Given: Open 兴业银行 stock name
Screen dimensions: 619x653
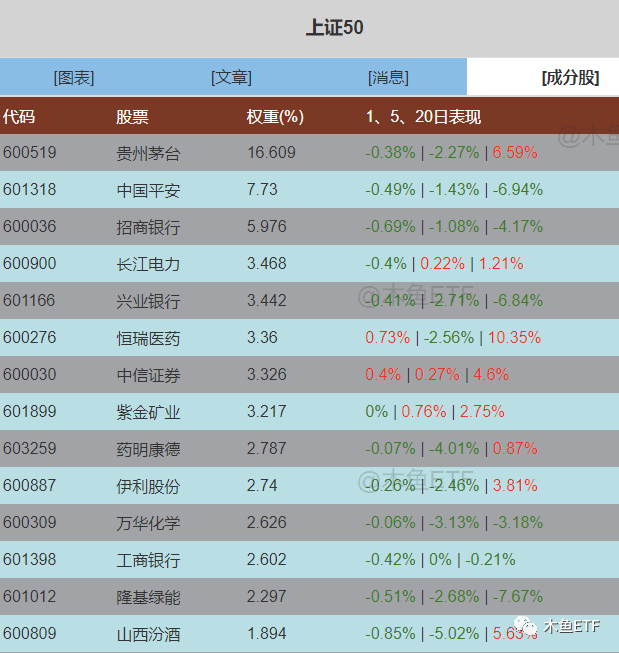Looking at the screenshot, I should (148, 302).
